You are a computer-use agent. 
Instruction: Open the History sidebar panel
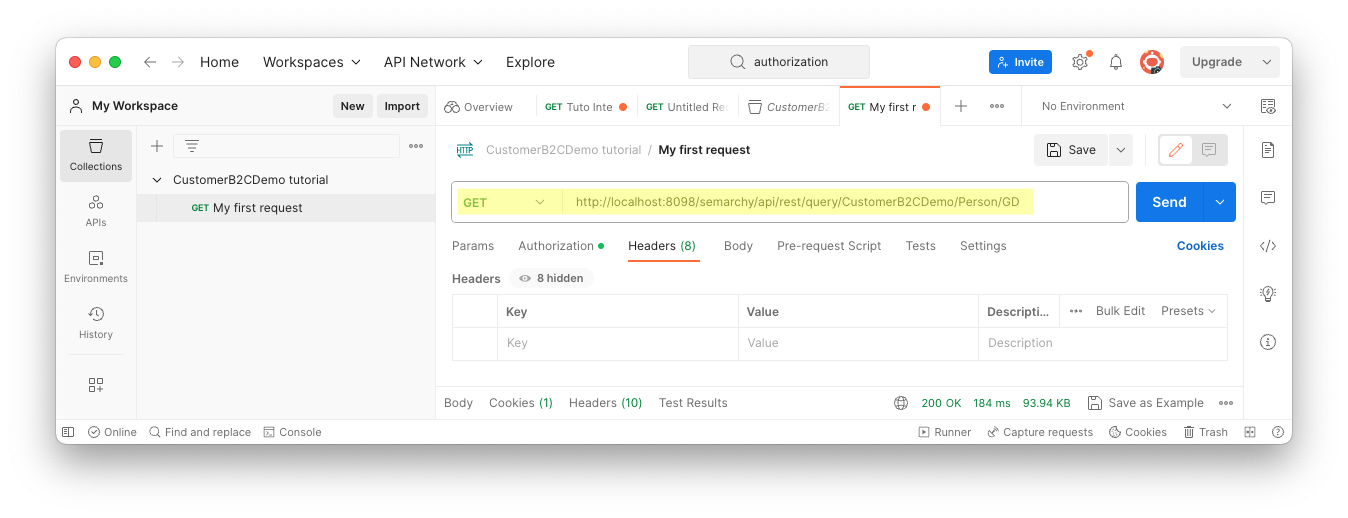96,323
